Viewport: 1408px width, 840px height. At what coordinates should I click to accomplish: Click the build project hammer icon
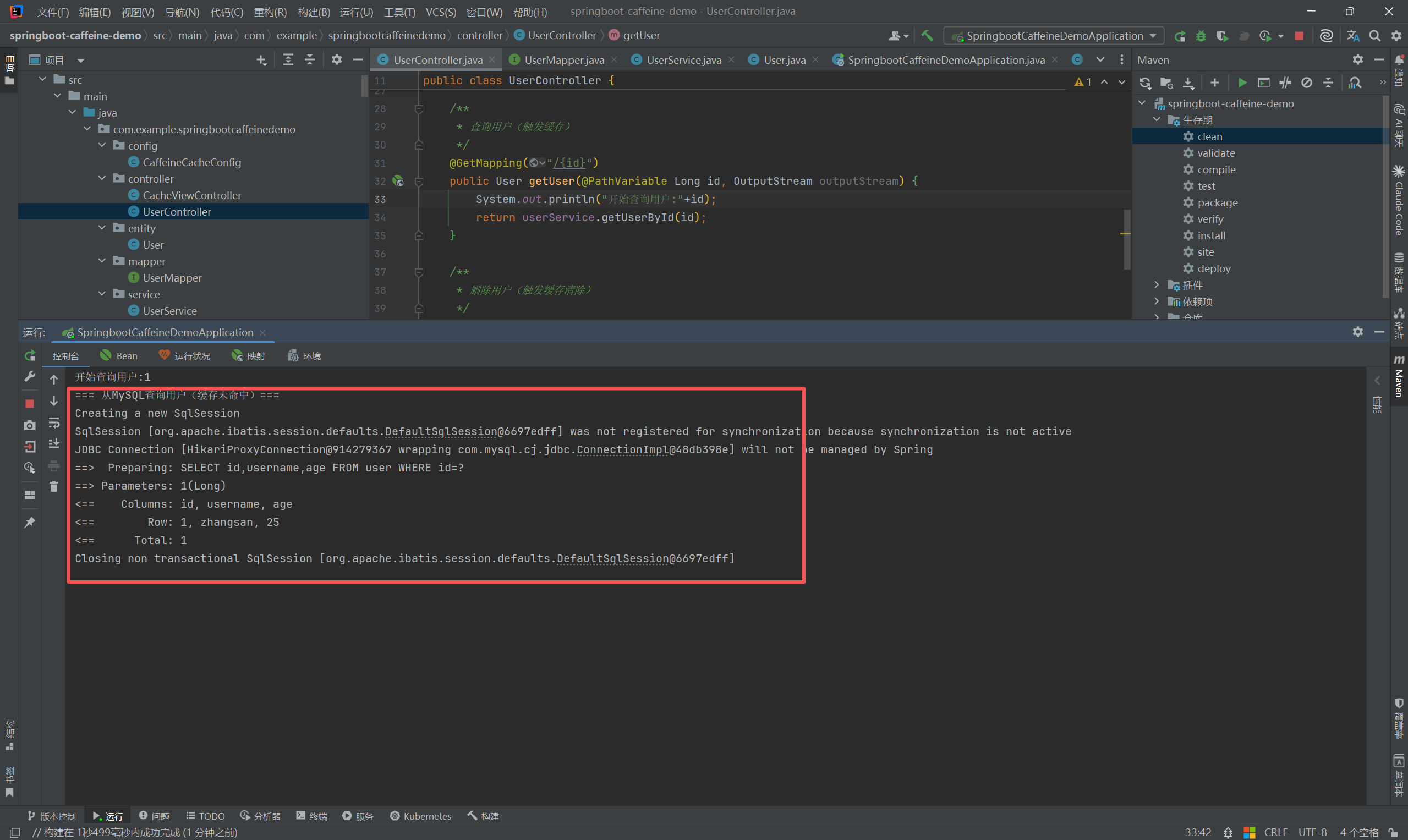927,36
